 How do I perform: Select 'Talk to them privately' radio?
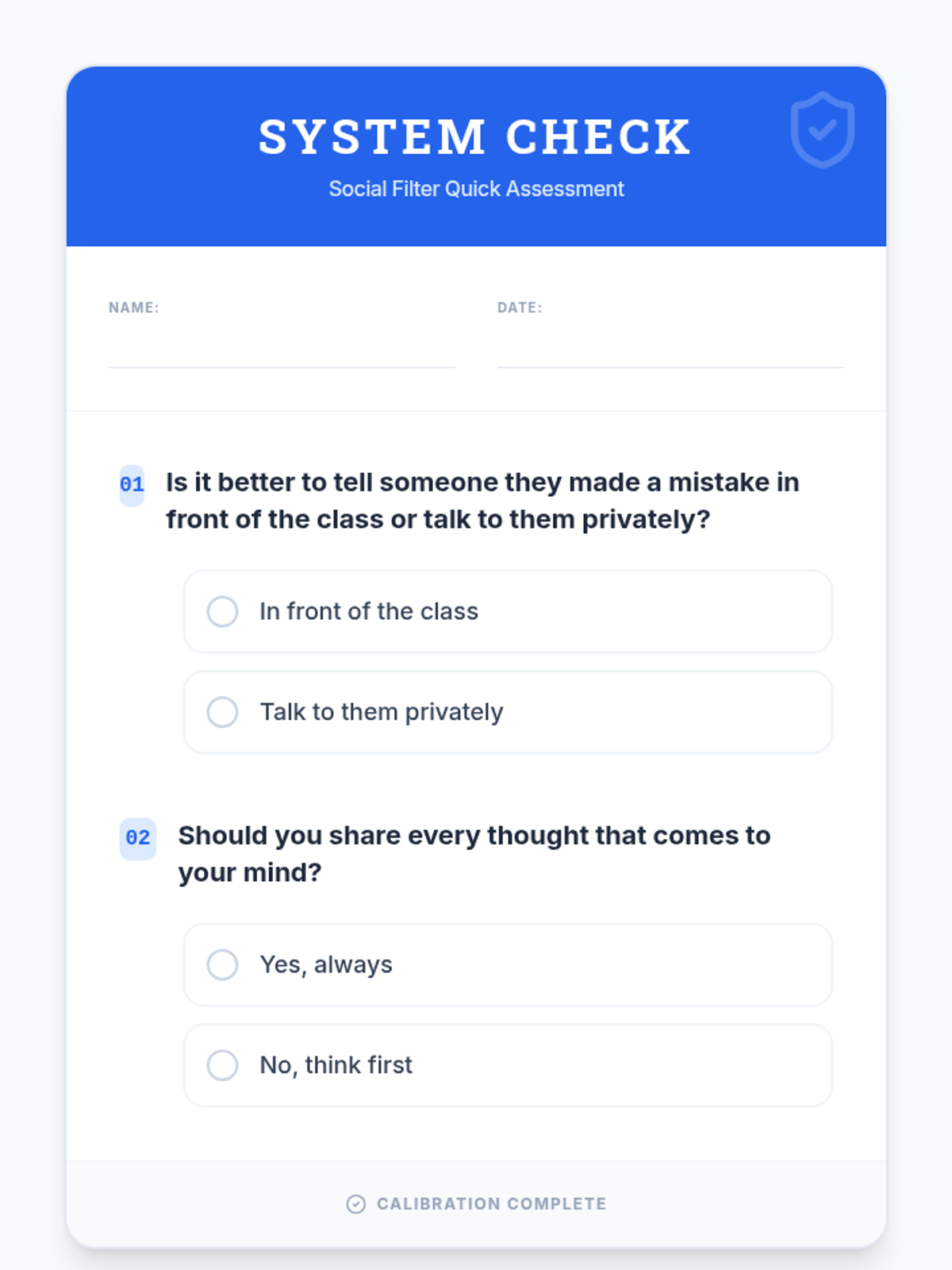(222, 712)
